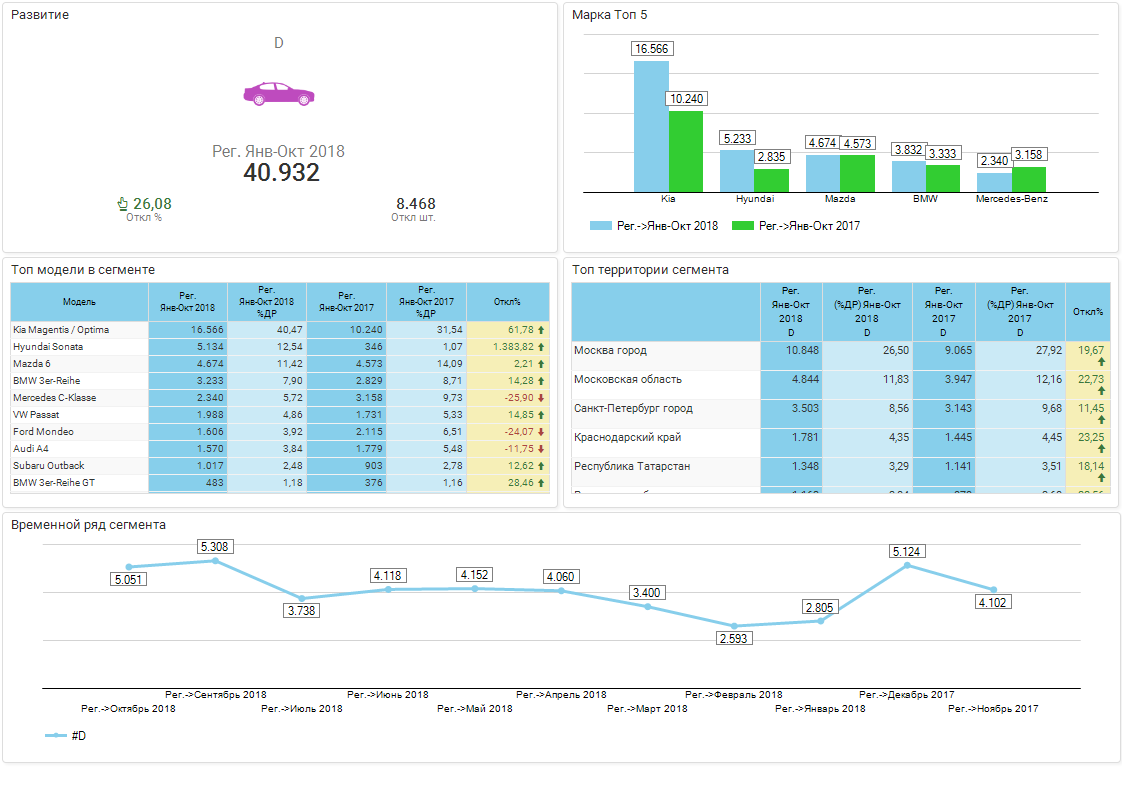The image size is (1122, 793).
Task: Click the green up arrow in the Kia Magentis / Optima row
Action: pyautogui.click(x=541, y=330)
